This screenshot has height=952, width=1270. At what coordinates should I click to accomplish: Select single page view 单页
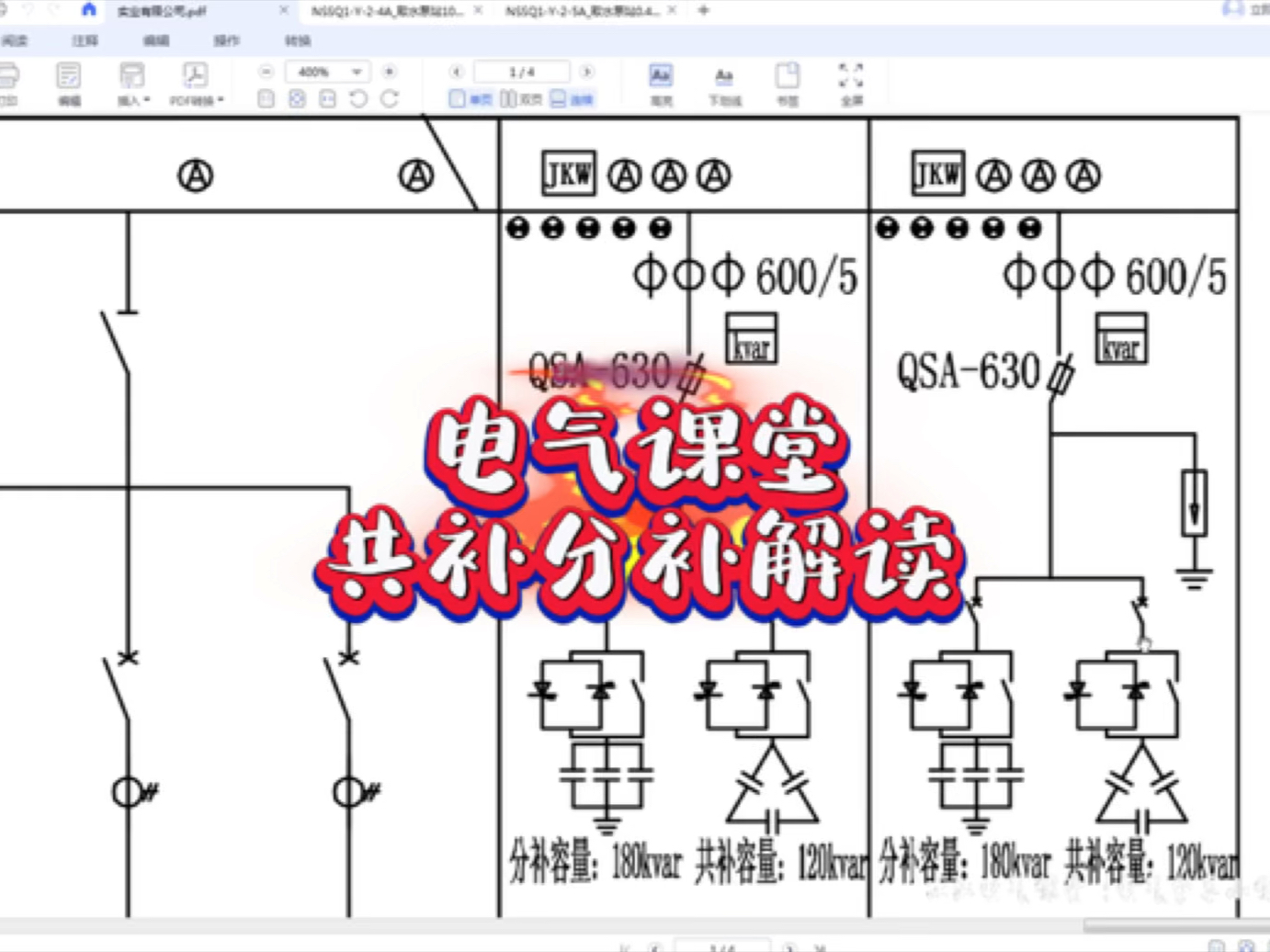pos(470,99)
